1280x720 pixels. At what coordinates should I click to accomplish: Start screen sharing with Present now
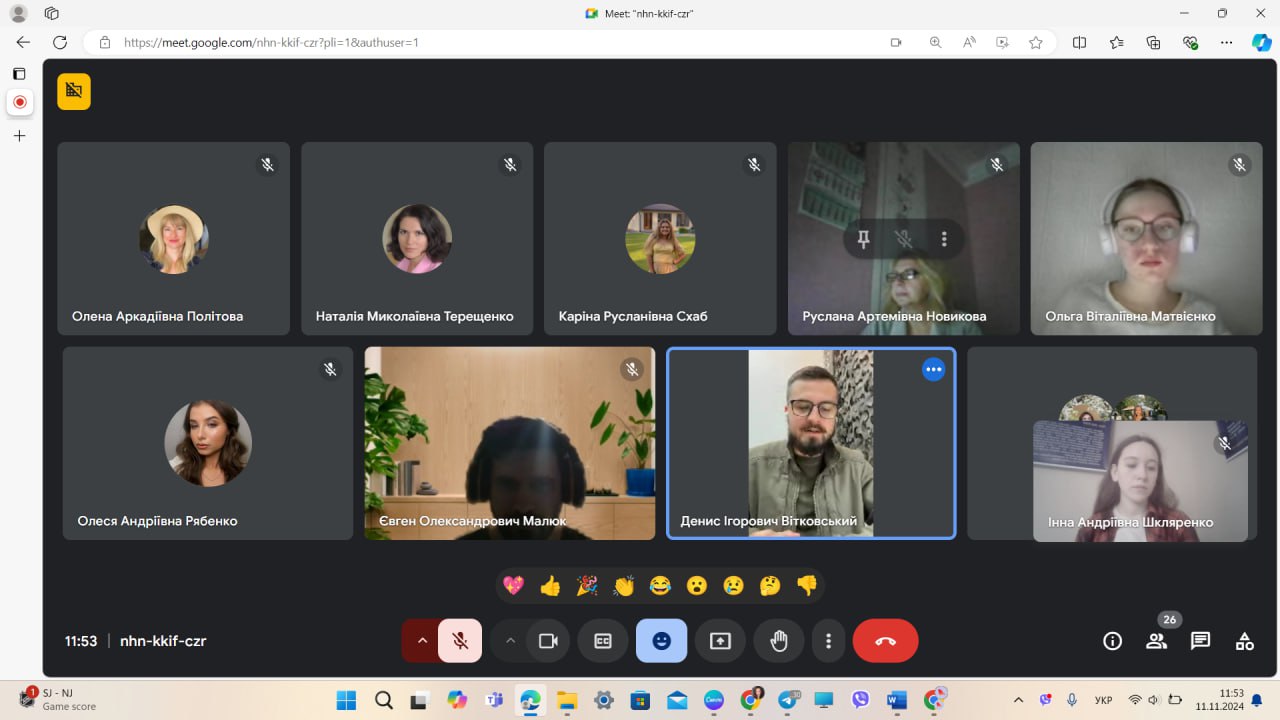point(720,641)
